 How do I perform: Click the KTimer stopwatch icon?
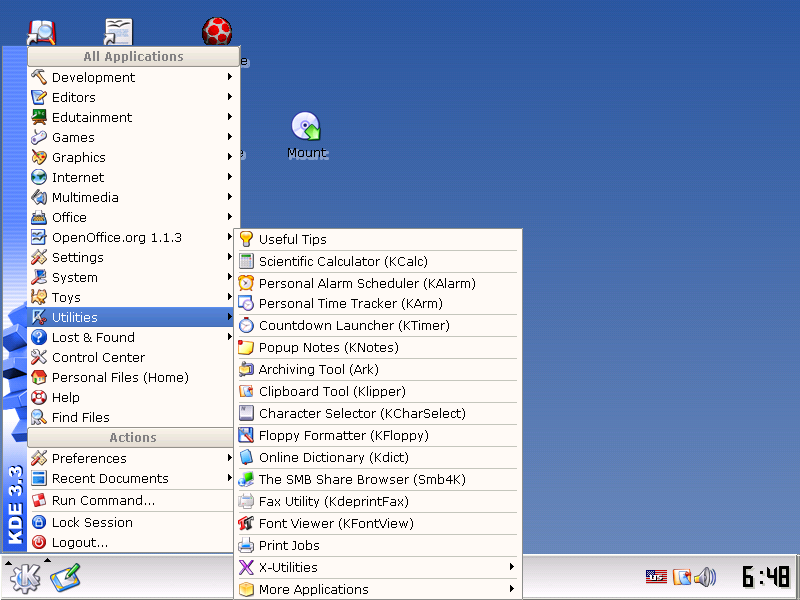pyautogui.click(x=246, y=325)
